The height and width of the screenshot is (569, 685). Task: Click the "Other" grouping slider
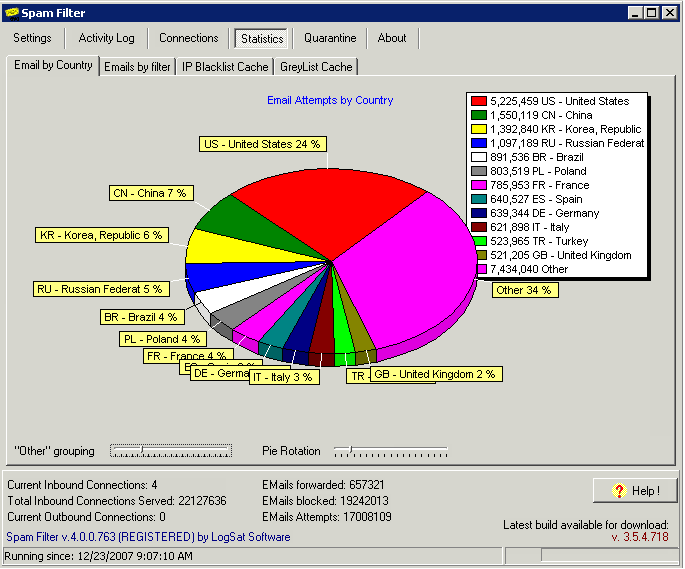(x=170, y=451)
